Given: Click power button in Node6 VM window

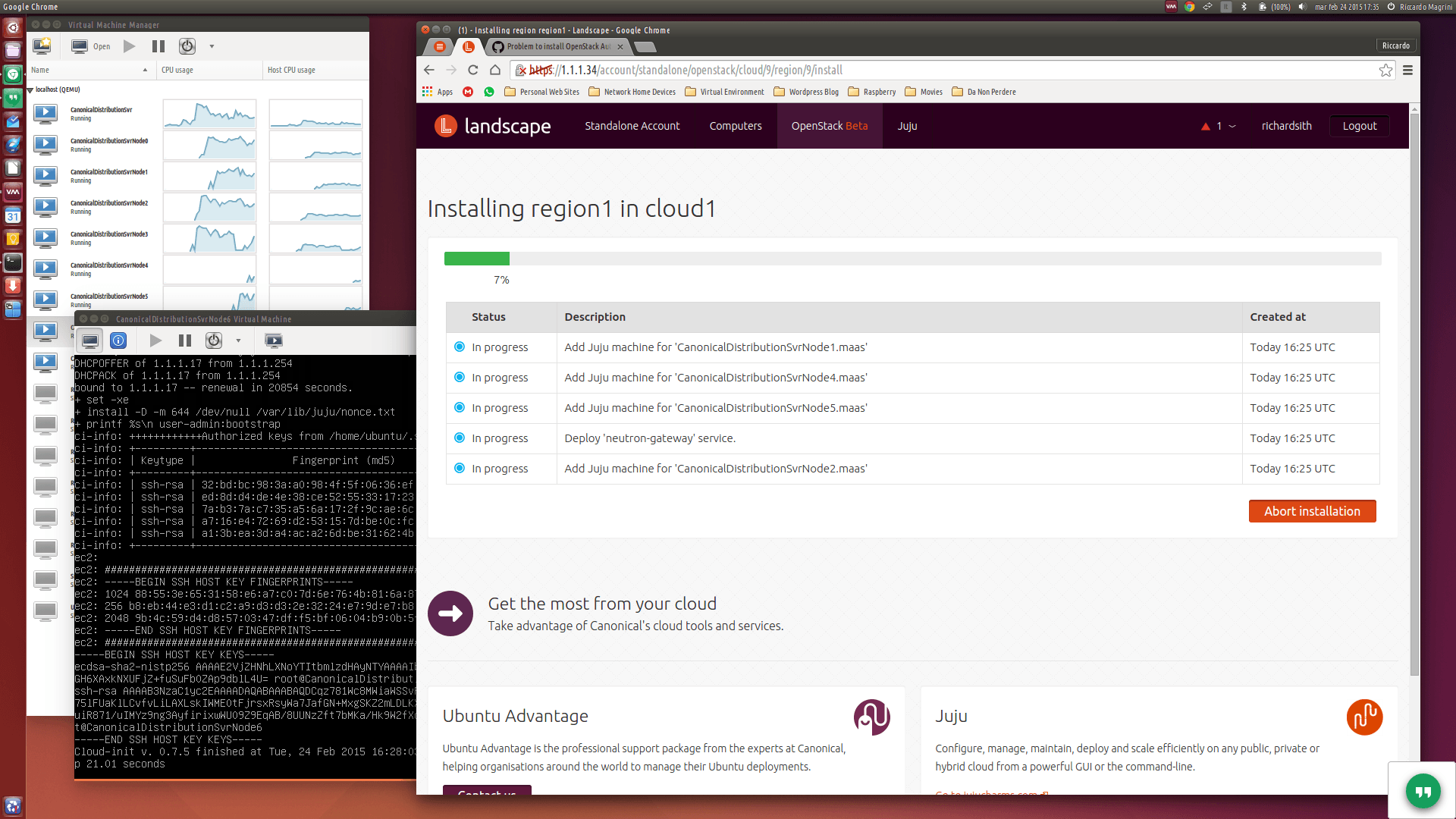Looking at the screenshot, I should click(214, 340).
